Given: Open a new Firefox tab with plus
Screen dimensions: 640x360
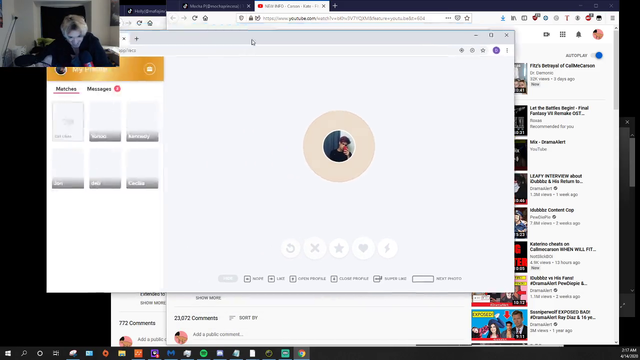Looking at the screenshot, I should tap(335, 6).
